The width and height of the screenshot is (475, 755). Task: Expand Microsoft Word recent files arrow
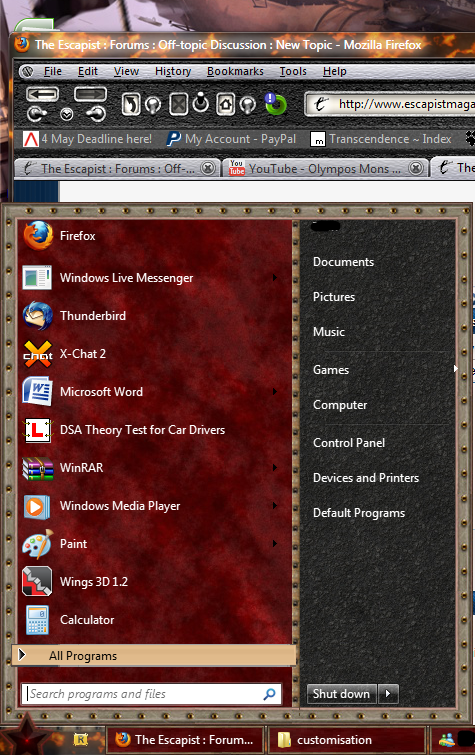275,392
